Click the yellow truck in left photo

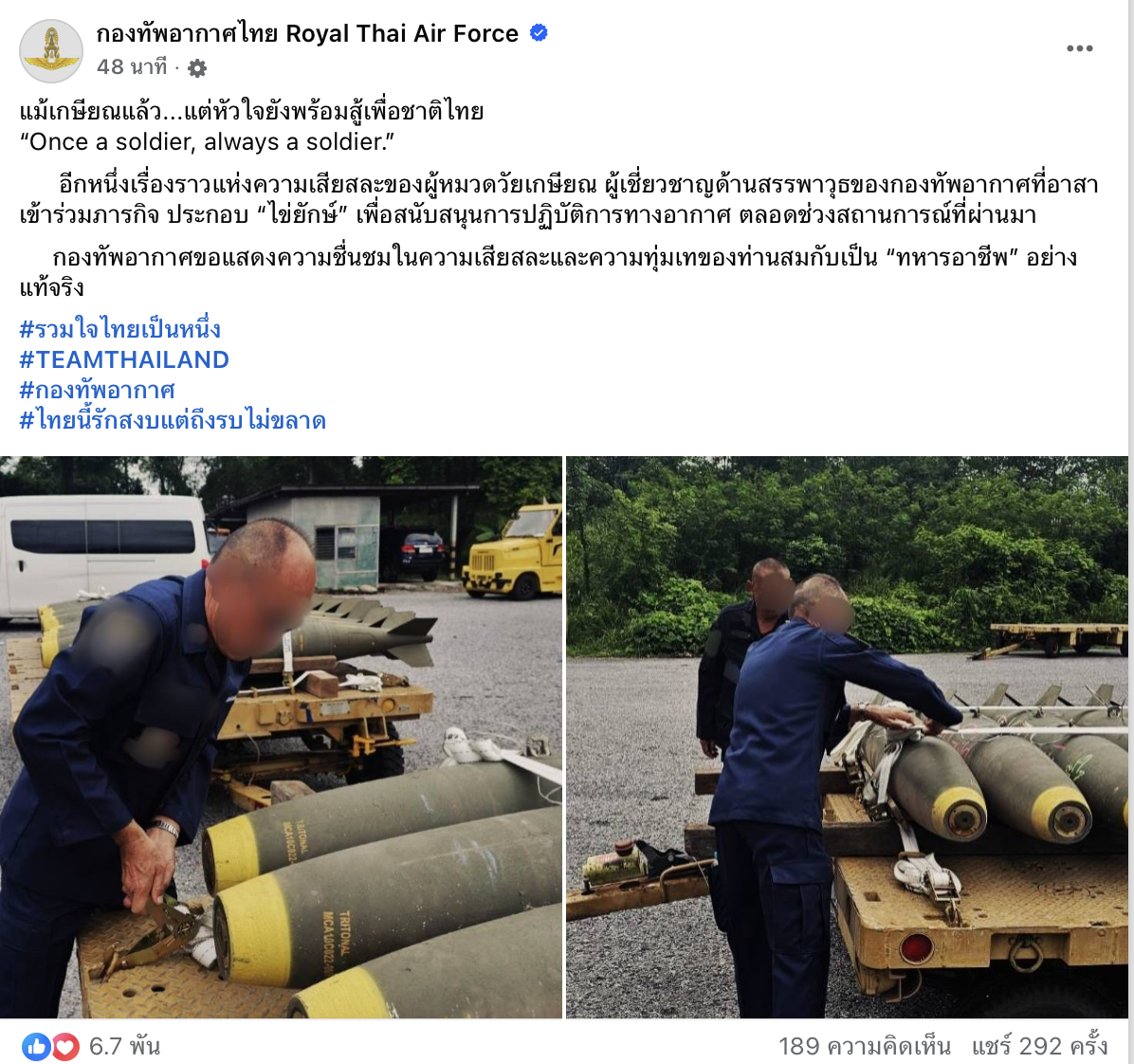coord(513,554)
